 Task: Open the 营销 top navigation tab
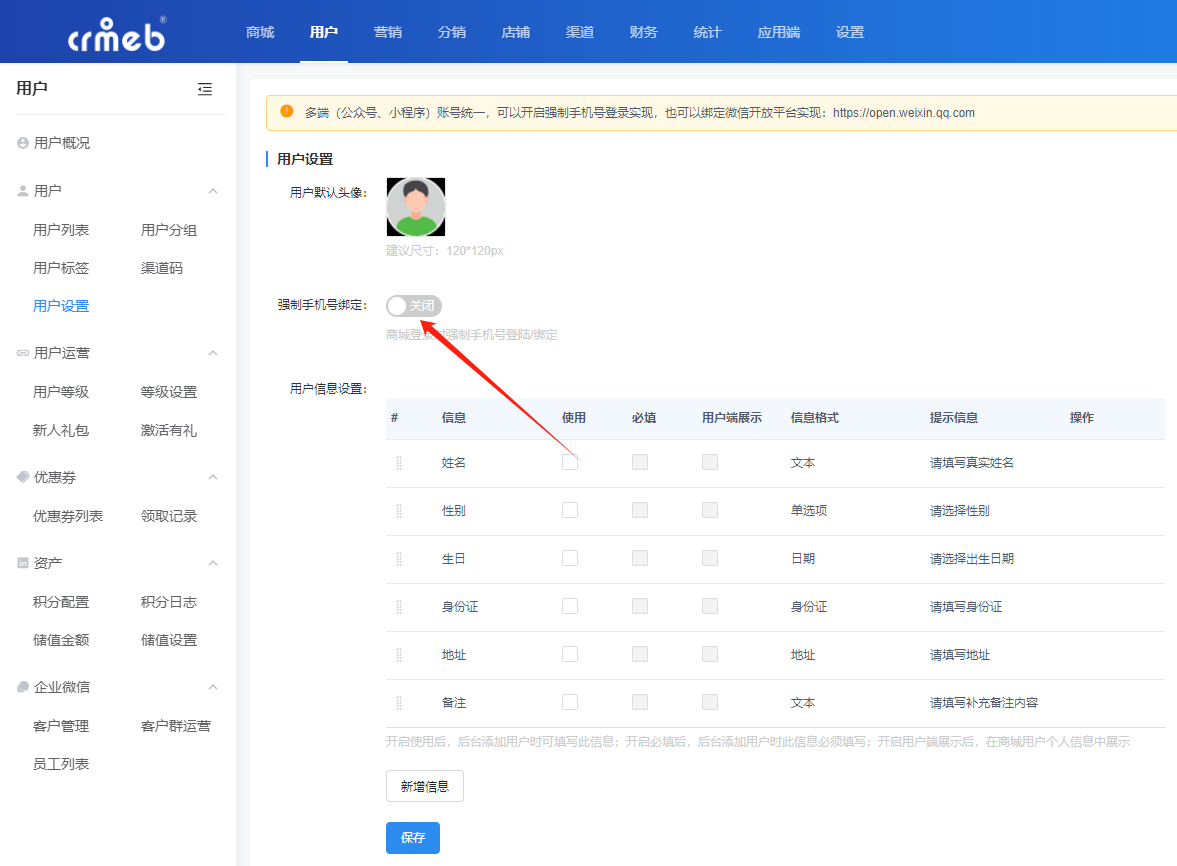(x=388, y=32)
